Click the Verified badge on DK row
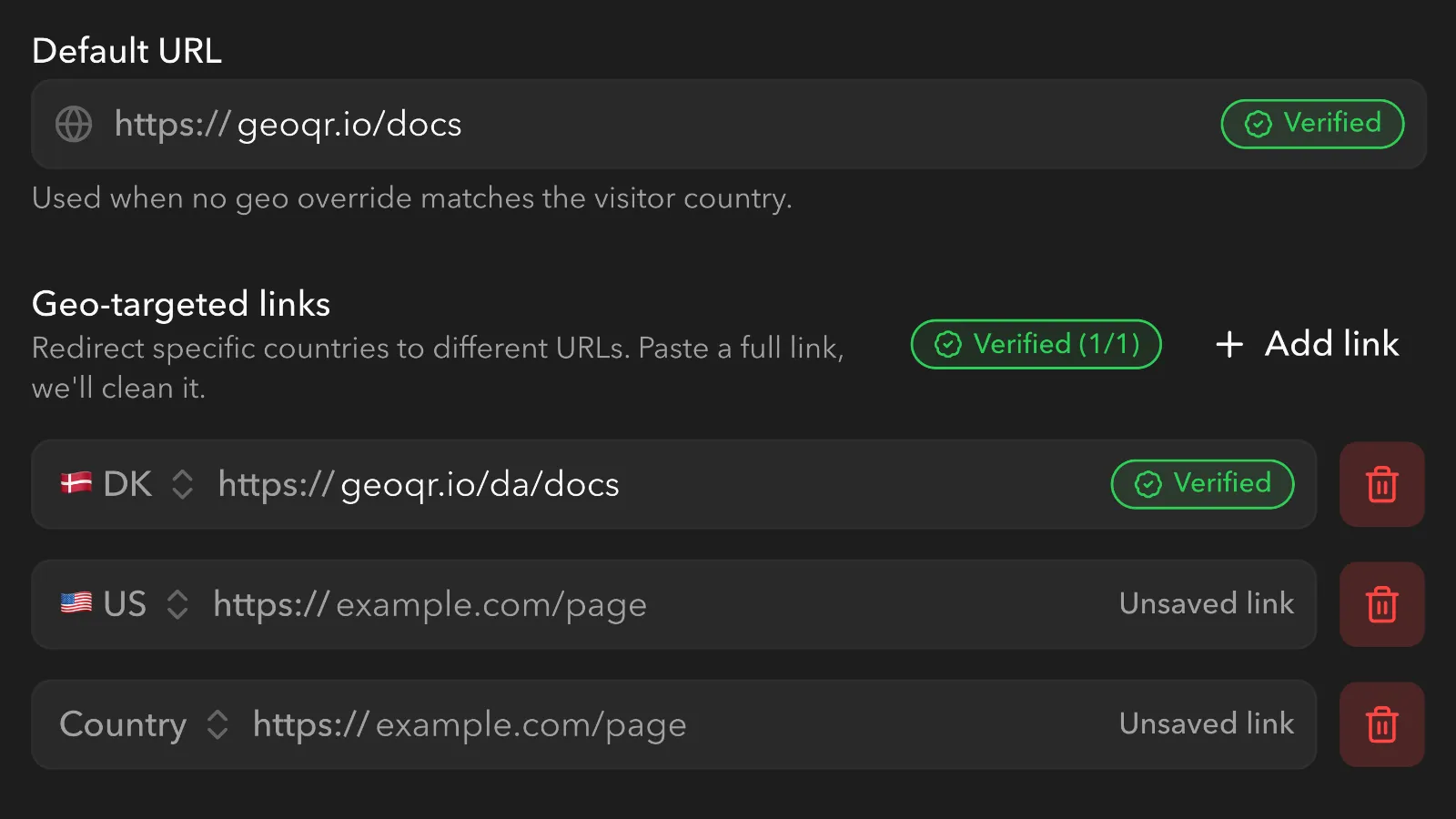Screen dimensions: 1456x819 point(1202,484)
